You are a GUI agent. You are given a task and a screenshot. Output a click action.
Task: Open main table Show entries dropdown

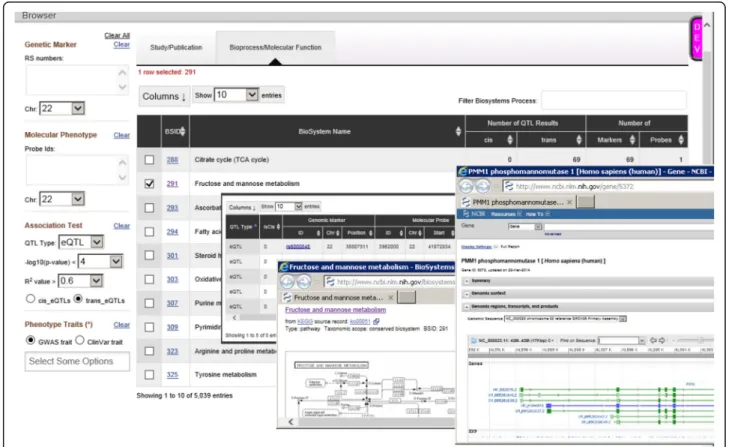236,95
